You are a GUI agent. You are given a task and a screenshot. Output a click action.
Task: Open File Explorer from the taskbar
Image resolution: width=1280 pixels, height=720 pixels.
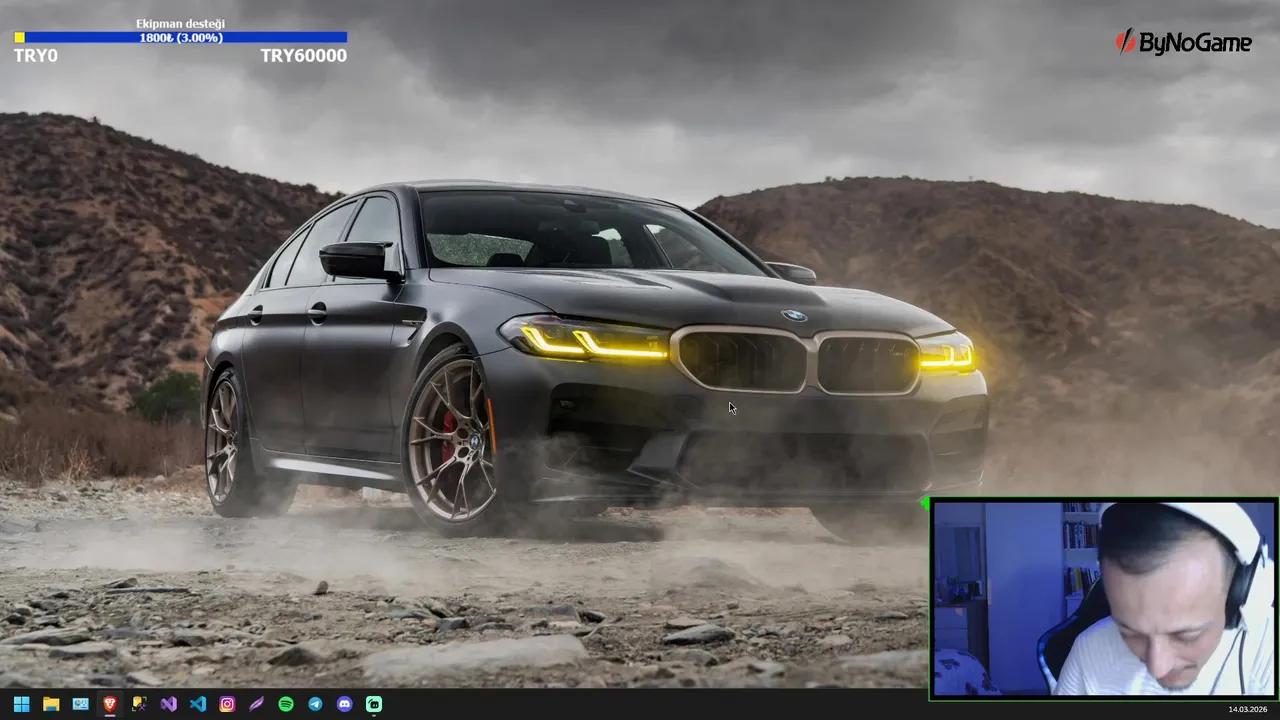[50, 704]
